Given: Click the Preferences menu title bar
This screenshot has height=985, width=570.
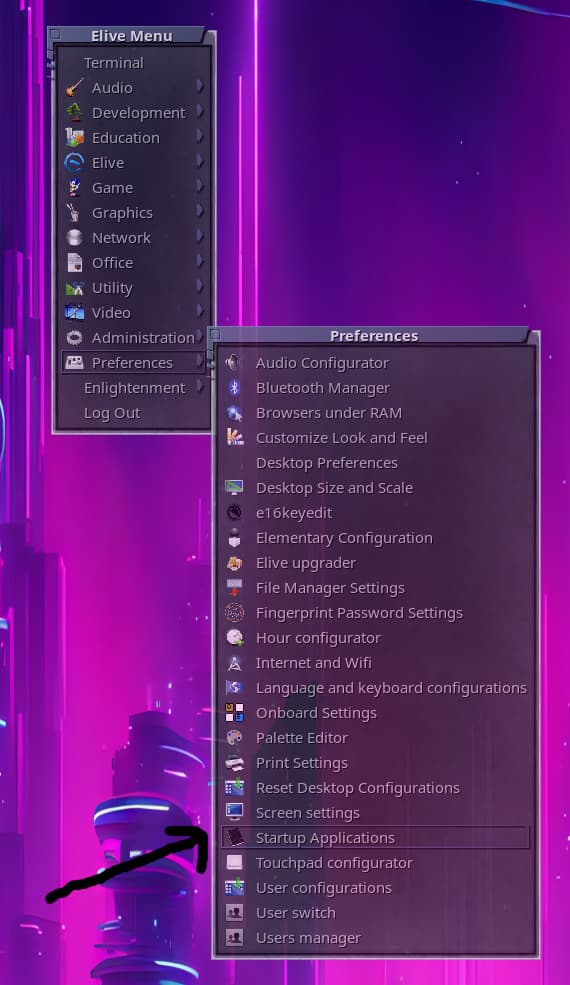Looking at the screenshot, I should [x=374, y=335].
